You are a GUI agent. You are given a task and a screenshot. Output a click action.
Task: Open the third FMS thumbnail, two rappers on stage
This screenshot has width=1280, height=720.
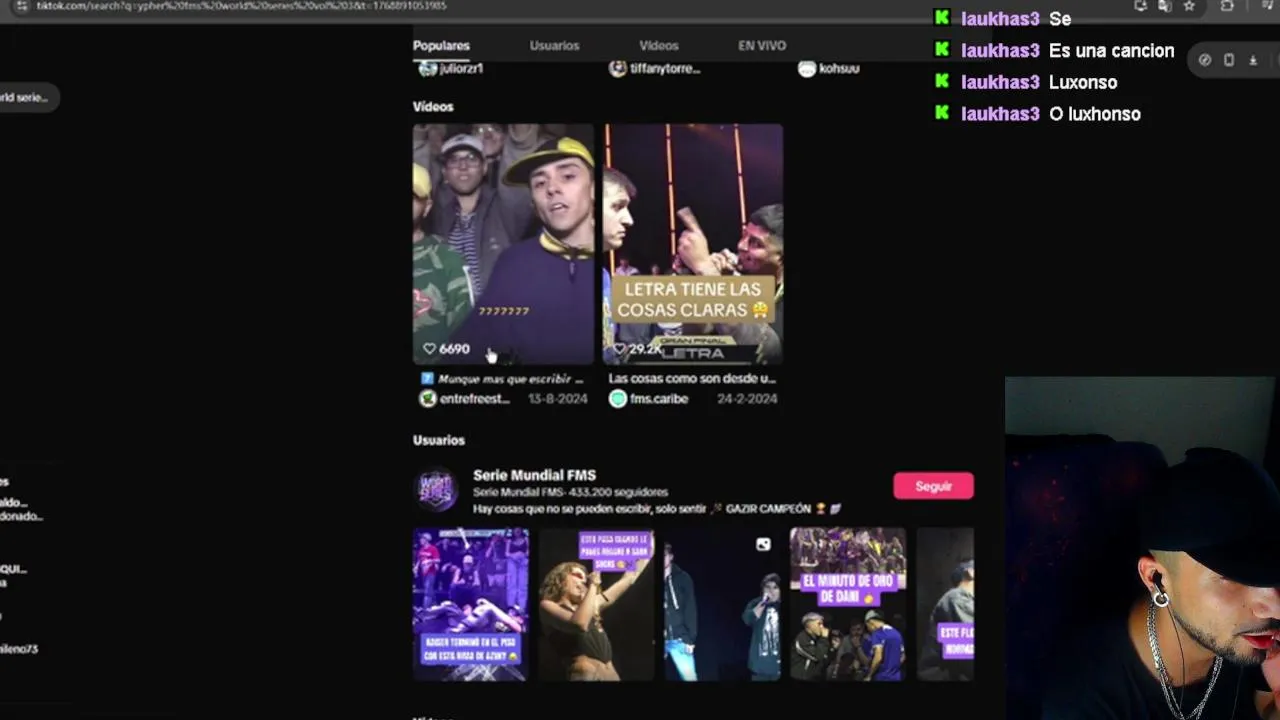point(722,604)
